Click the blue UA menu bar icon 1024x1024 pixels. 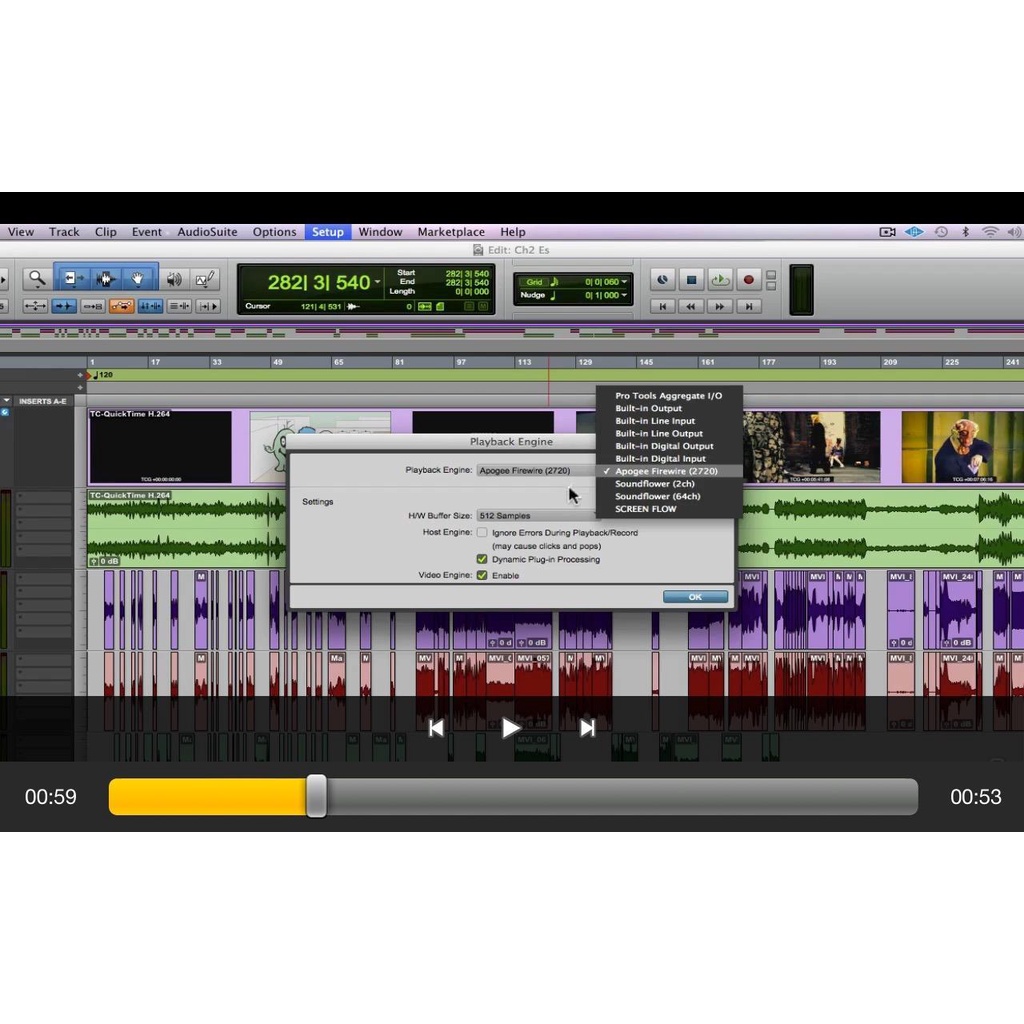914,232
